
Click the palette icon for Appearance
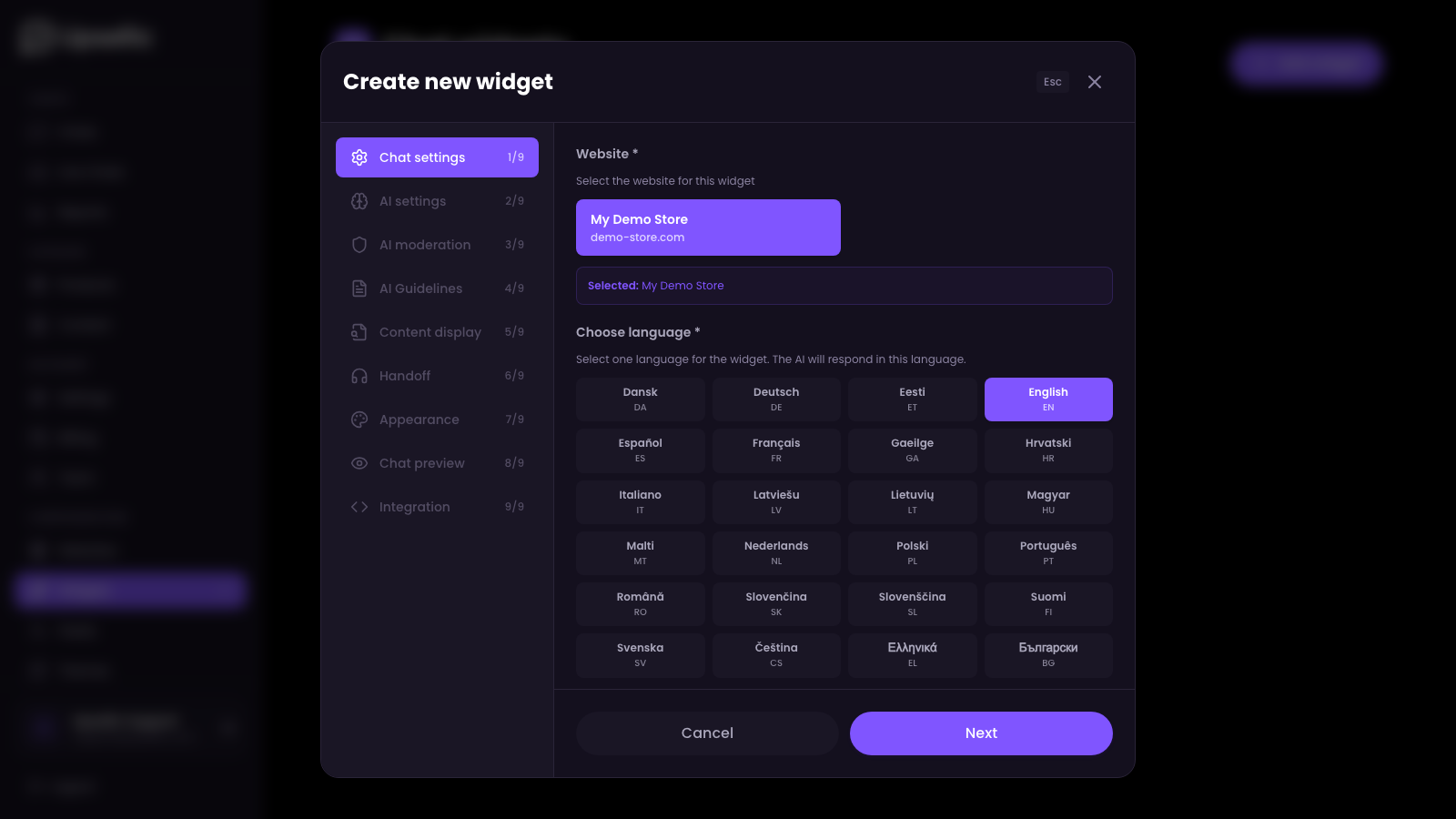(x=360, y=419)
